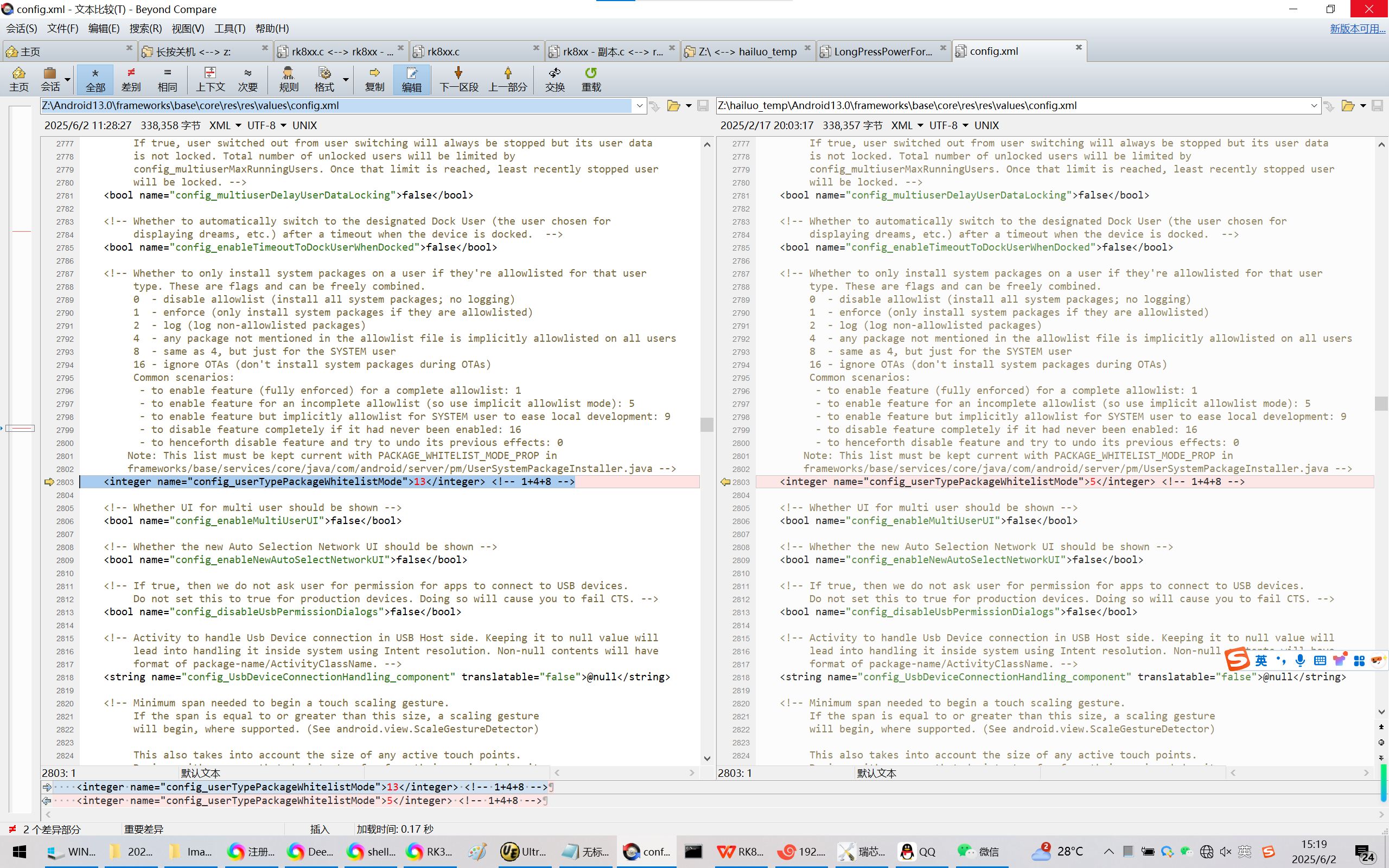The height and width of the screenshot is (868, 1389).
Task: Click the left pane vertical scrollbar thumb
Action: tap(706, 424)
